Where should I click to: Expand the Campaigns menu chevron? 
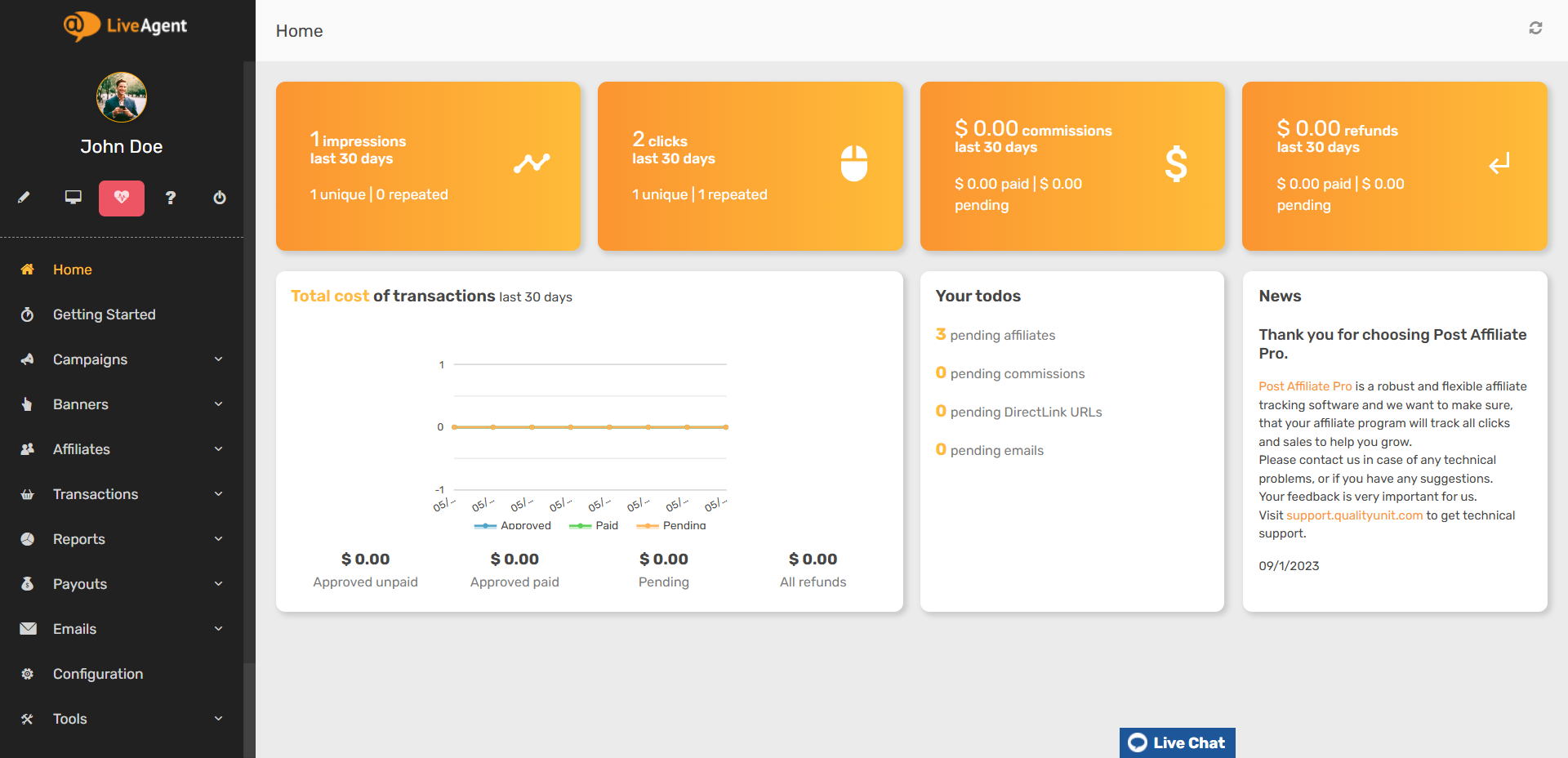click(218, 359)
